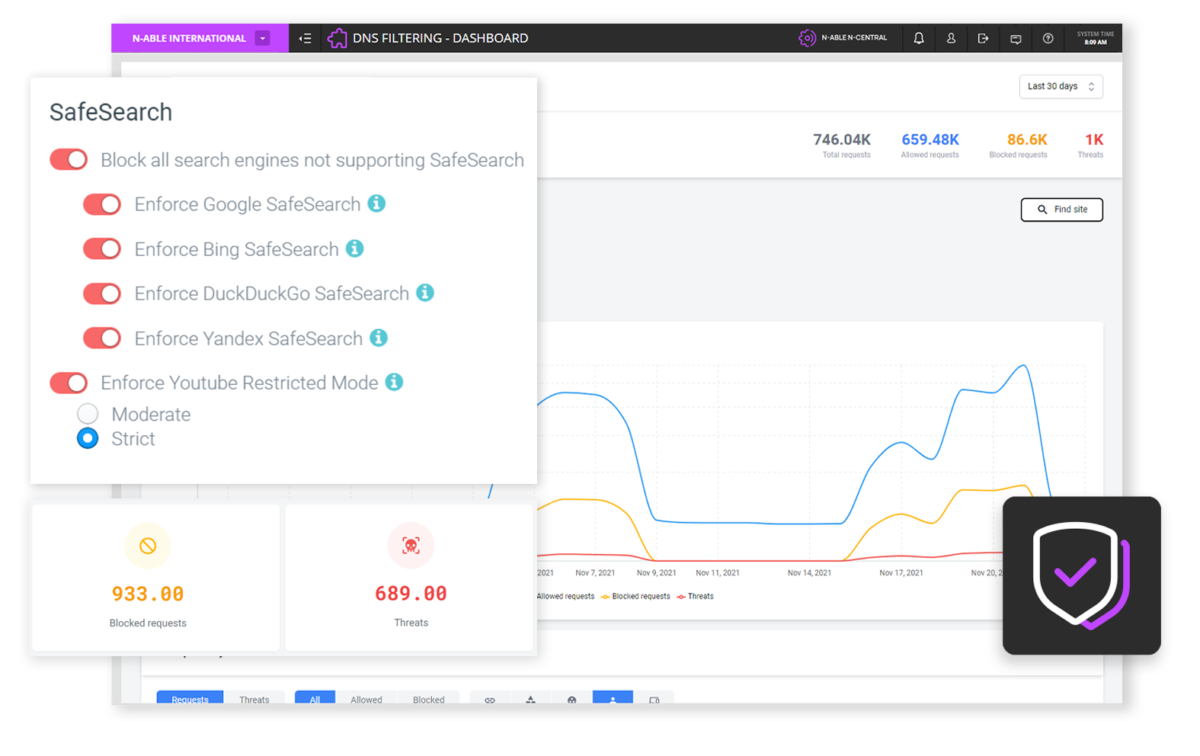This screenshot has height=756, width=1200.
Task: Click the Find site button
Action: (x=1062, y=209)
